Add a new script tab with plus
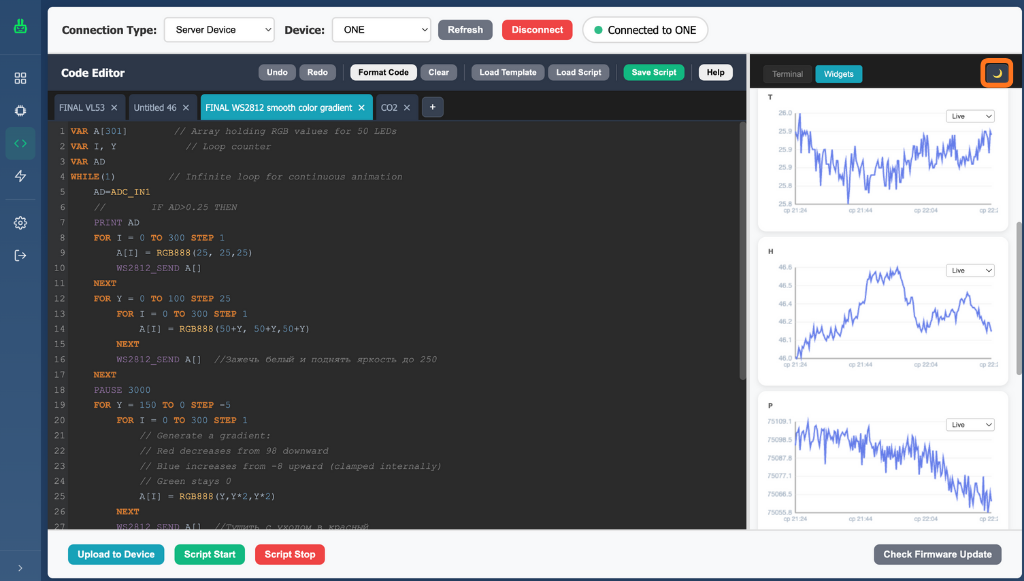Screen dimensions: 1024x581 pyautogui.click(x=433, y=107)
